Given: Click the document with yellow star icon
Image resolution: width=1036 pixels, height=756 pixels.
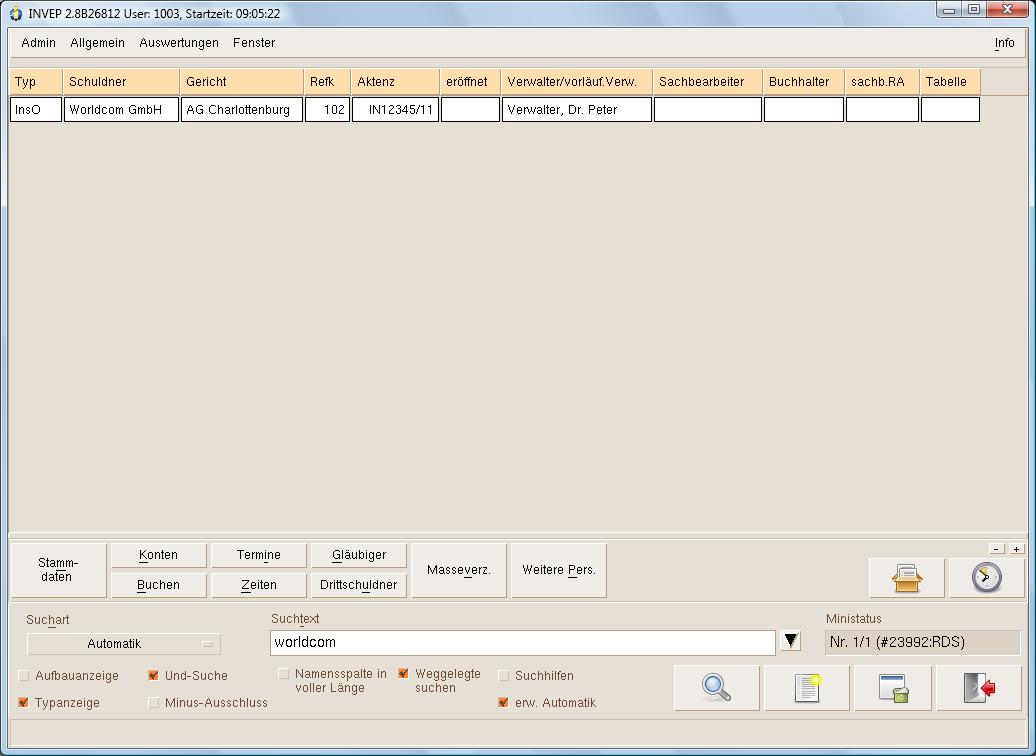Looking at the screenshot, I should point(807,688).
